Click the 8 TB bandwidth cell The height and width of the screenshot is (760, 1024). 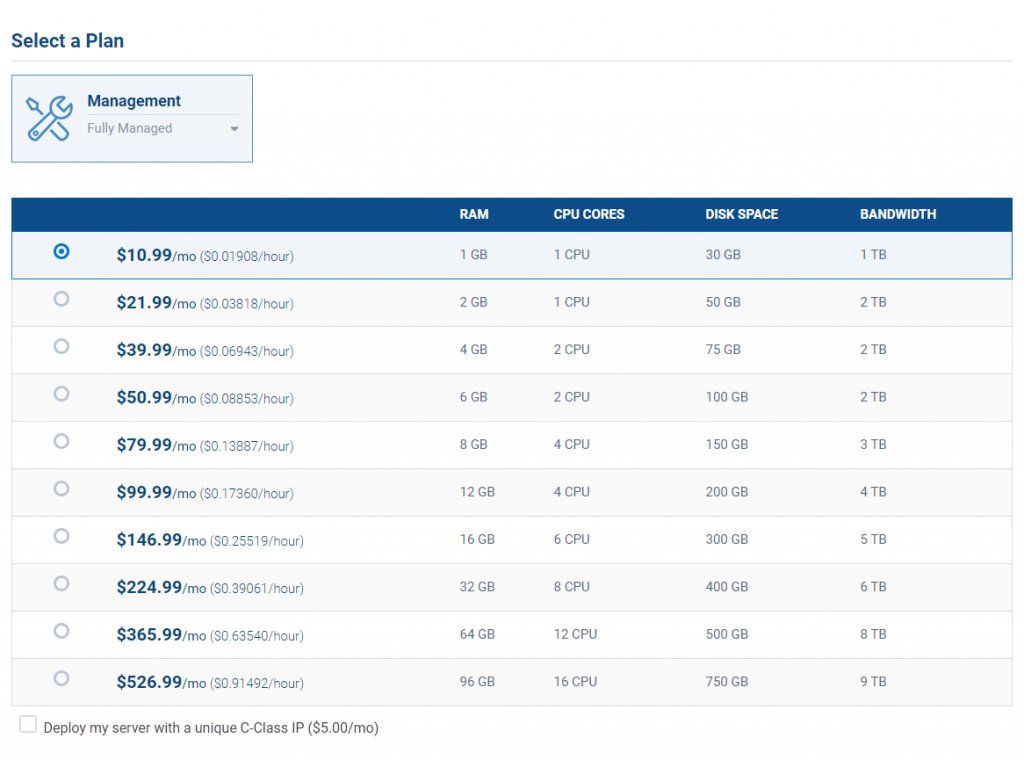[x=873, y=634]
